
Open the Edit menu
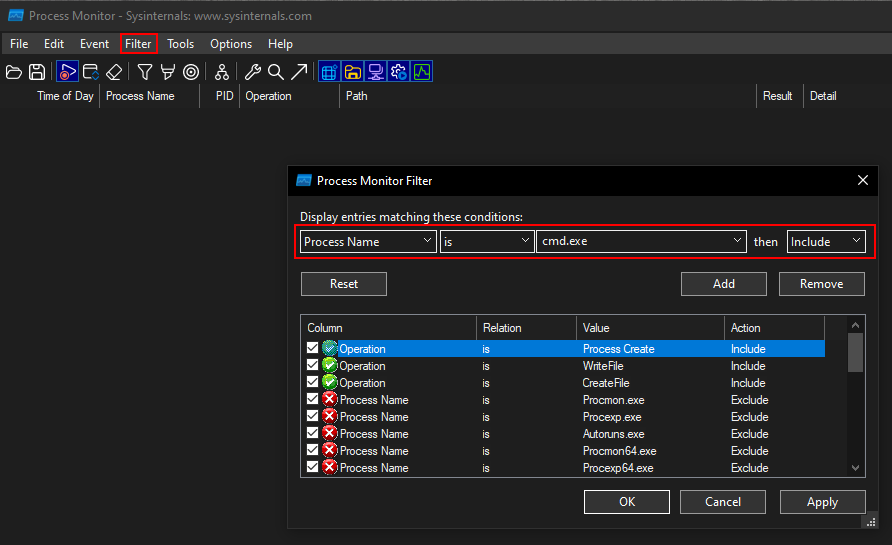pos(54,44)
